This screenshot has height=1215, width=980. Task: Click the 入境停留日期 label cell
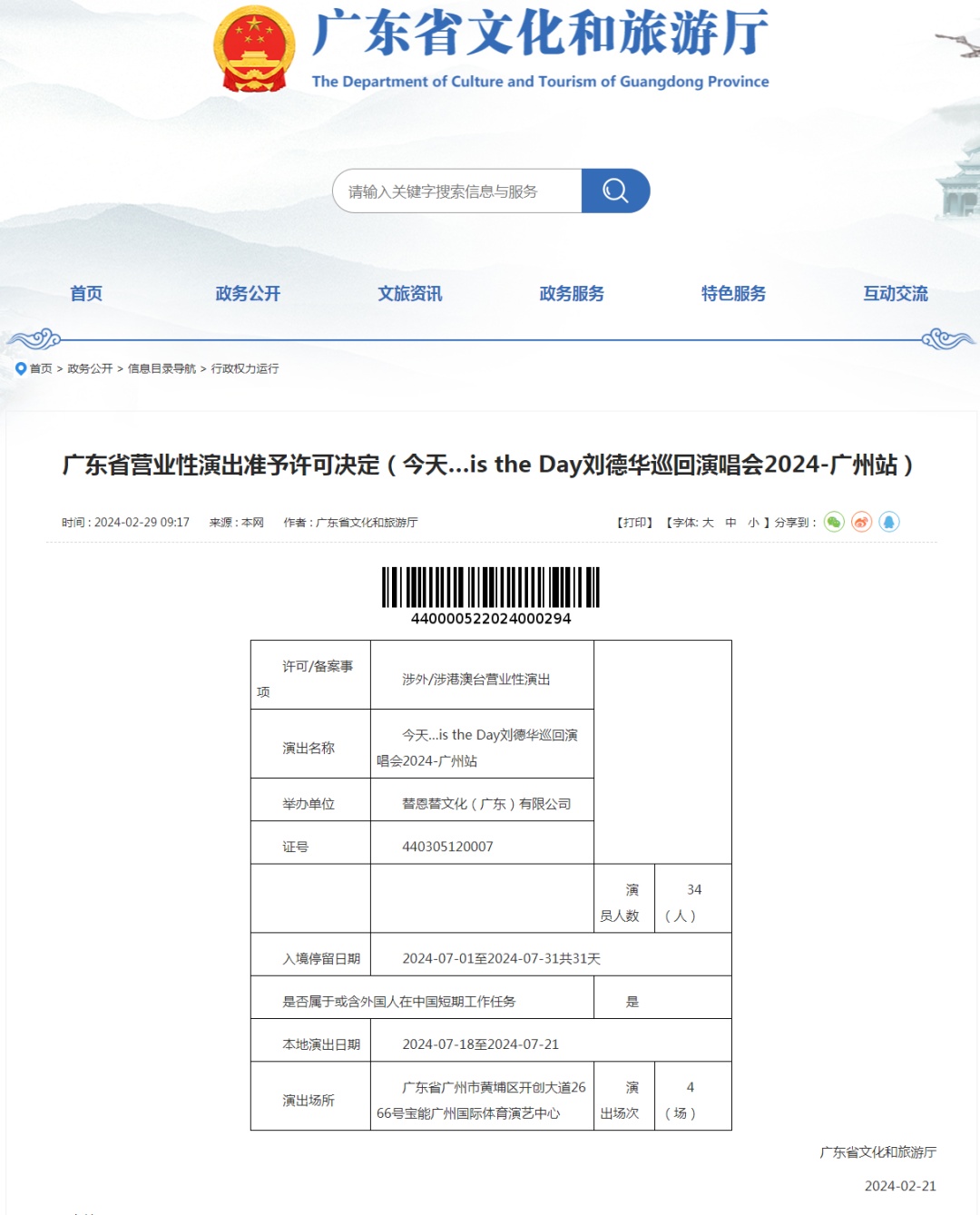pos(310,955)
